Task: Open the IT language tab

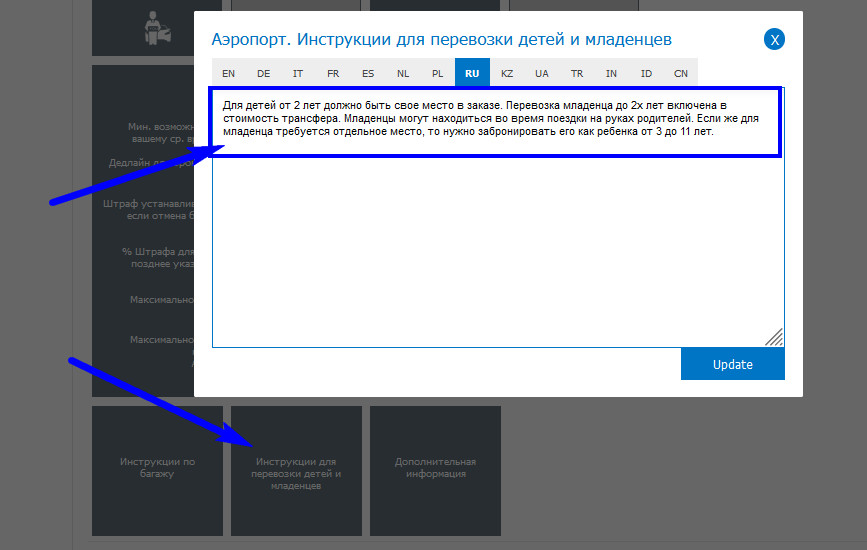Action: click(298, 73)
